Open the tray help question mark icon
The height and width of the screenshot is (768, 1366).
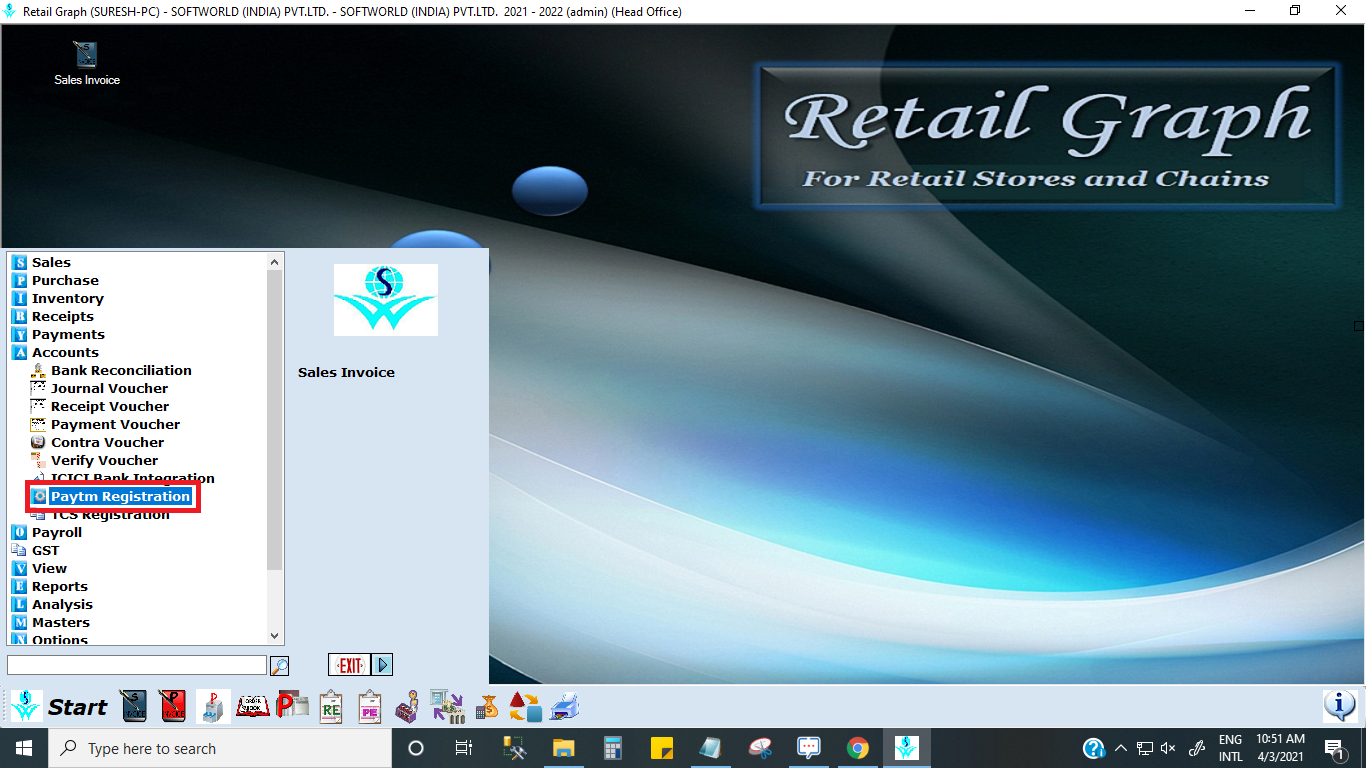tap(1094, 748)
